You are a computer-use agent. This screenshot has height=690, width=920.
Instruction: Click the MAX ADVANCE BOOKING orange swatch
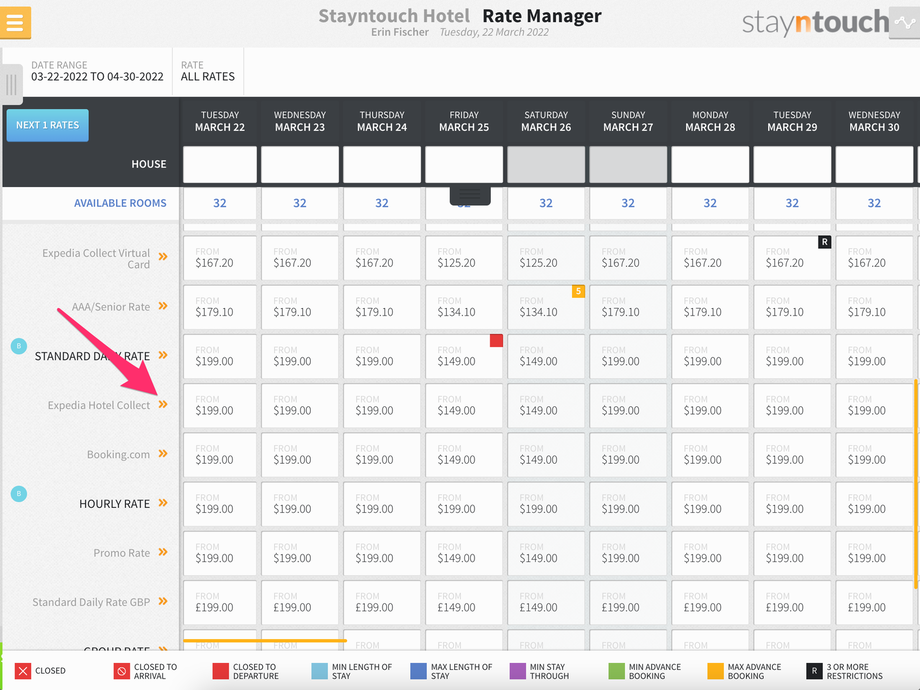click(715, 671)
